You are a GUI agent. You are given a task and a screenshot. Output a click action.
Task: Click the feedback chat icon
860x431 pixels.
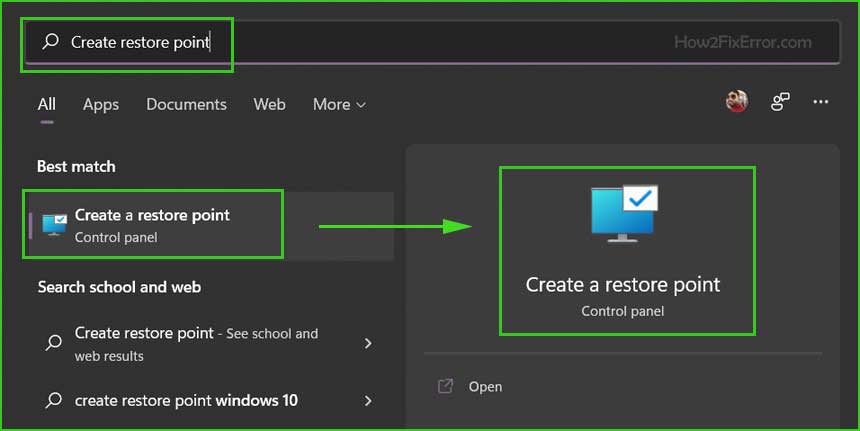tap(780, 102)
